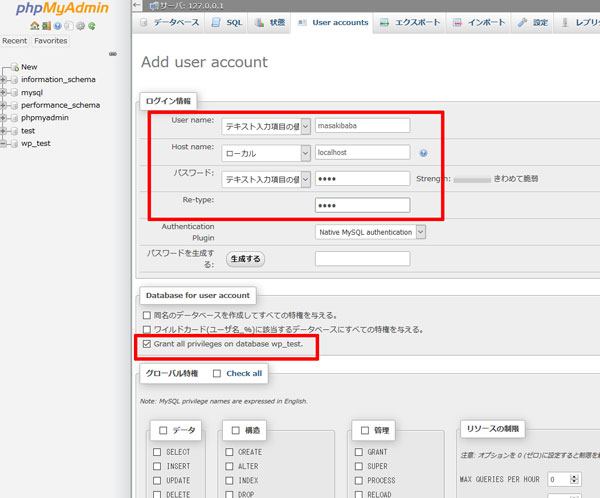600x498 pixels.
Task: Check 'create database with same name' option
Action: pos(147,315)
